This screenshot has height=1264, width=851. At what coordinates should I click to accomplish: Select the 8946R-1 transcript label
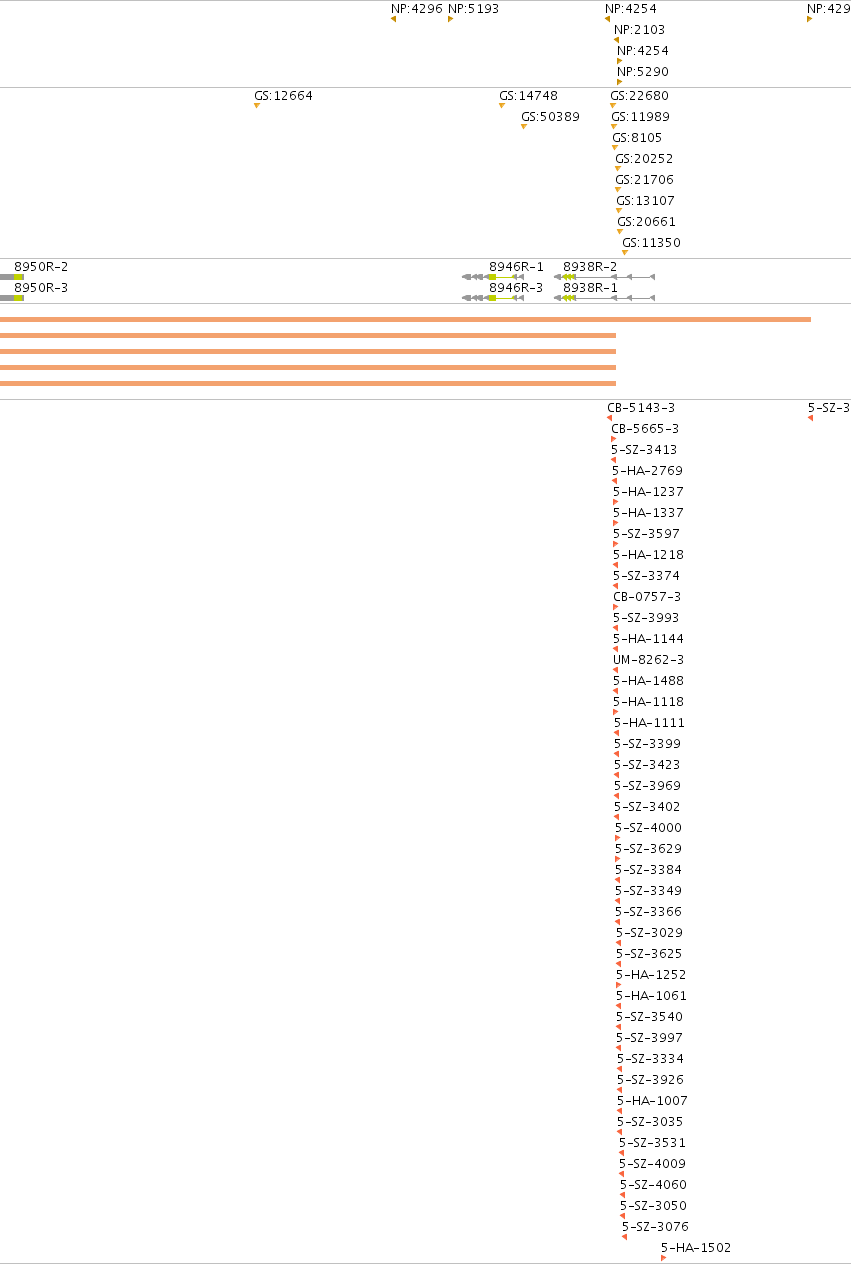pos(516,267)
